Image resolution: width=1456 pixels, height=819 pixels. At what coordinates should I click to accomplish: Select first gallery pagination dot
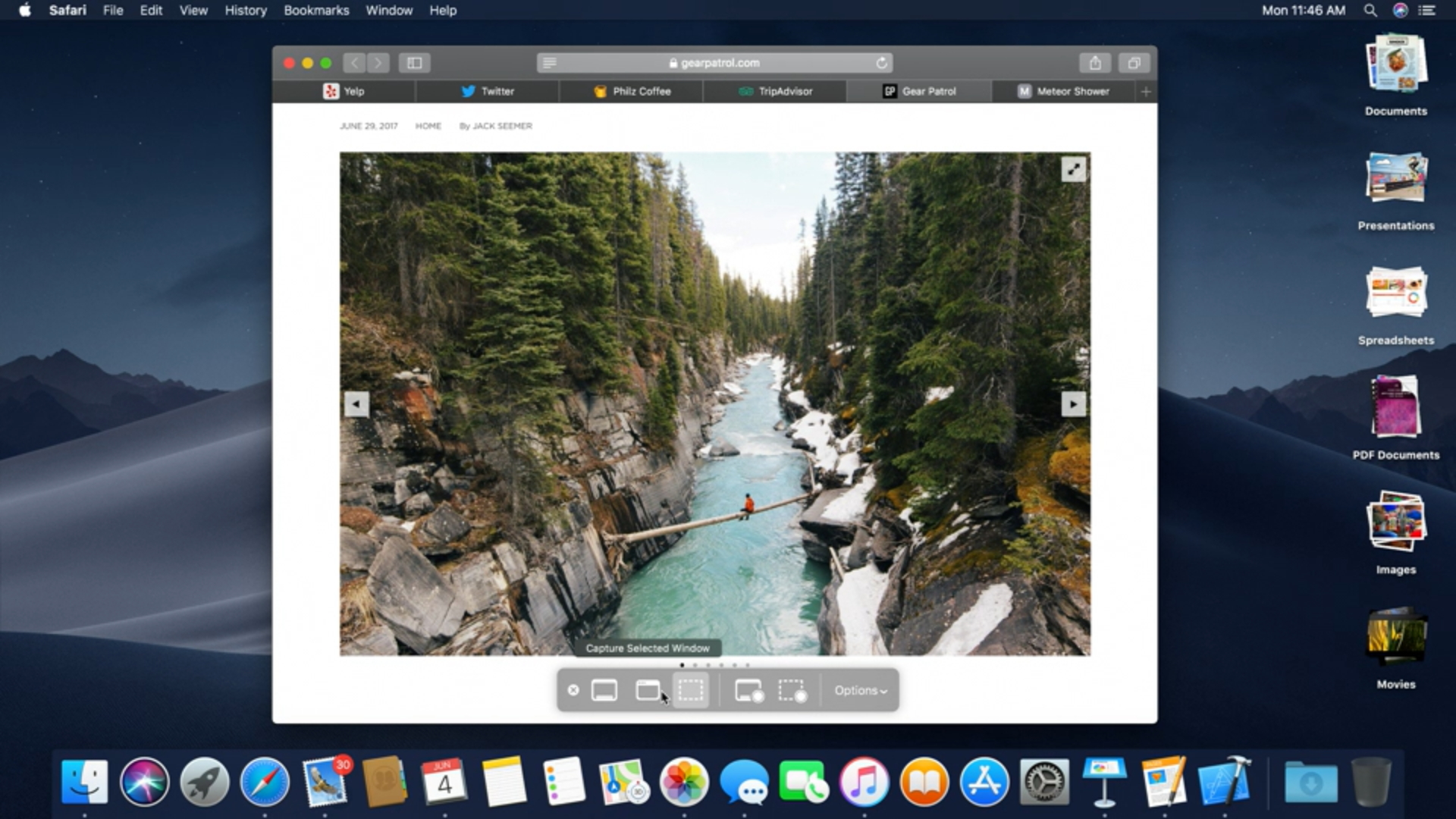(x=682, y=665)
